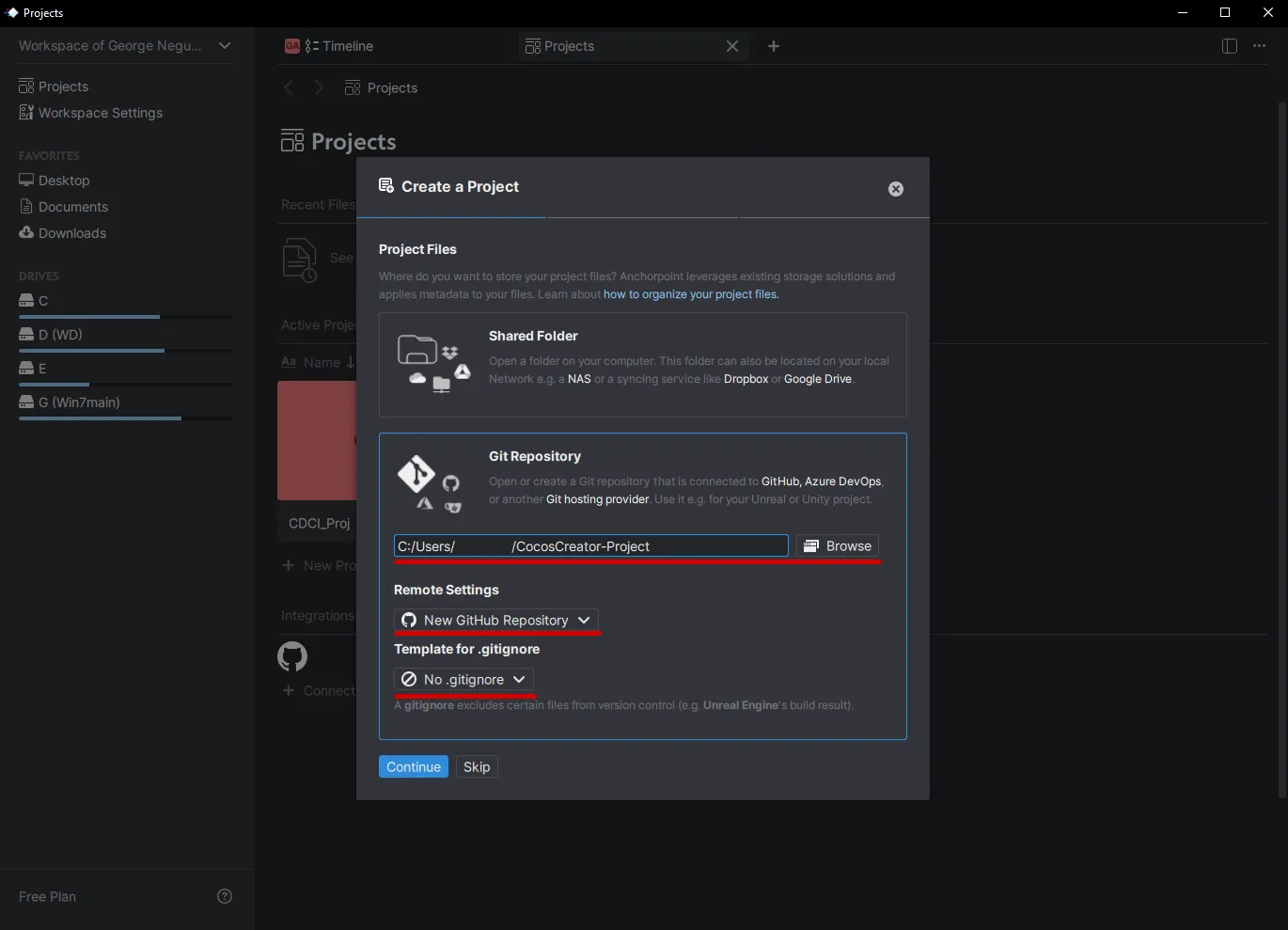Open the three-dot options menu
This screenshot has width=1288, height=930.
coord(1260,45)
